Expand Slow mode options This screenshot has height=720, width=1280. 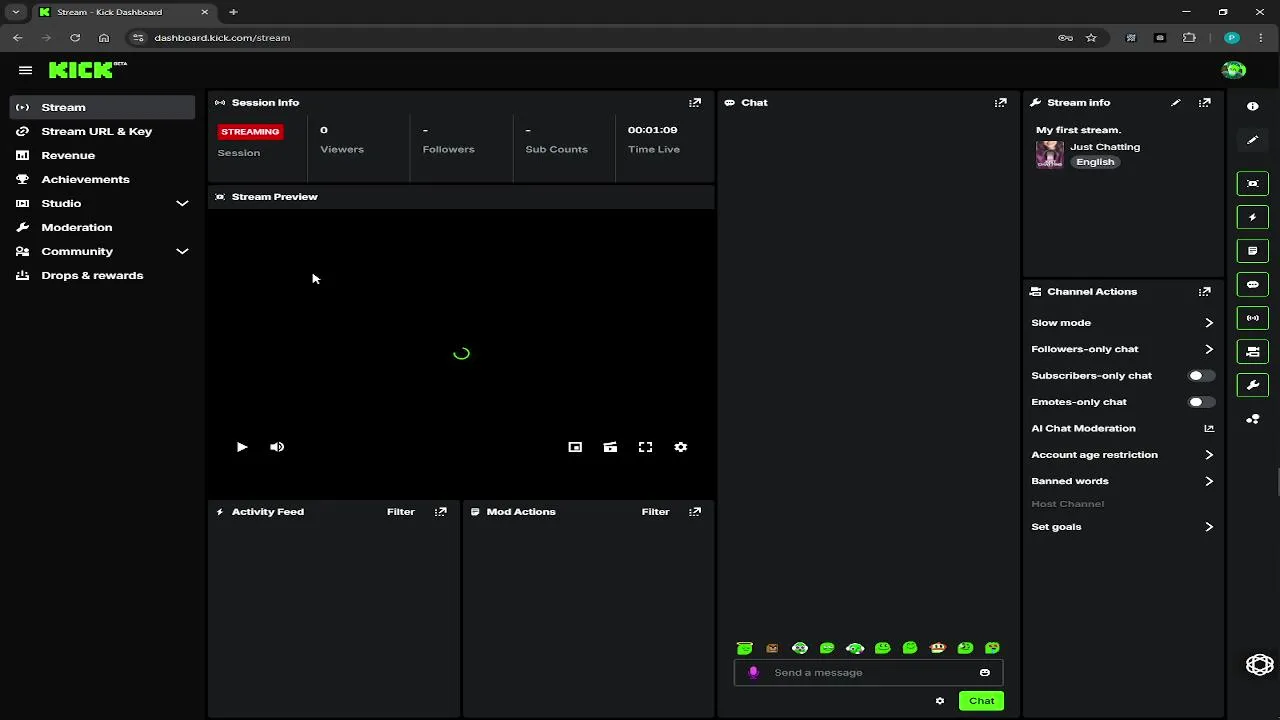(x=1209, y=323)
